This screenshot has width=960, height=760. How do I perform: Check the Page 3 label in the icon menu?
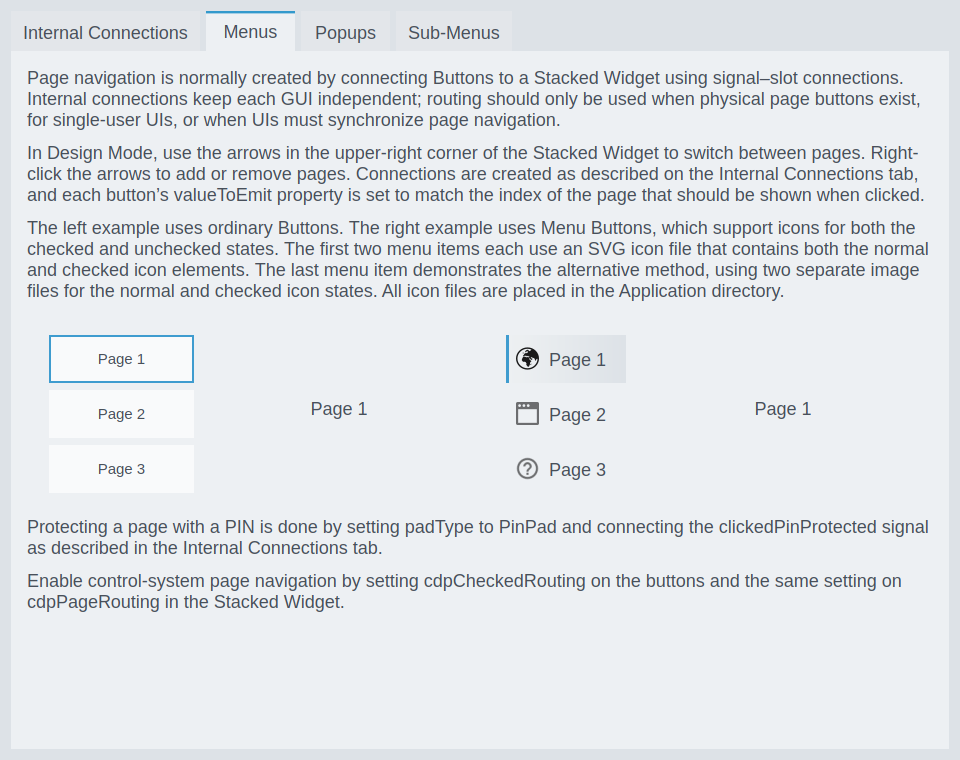[577, 470]
